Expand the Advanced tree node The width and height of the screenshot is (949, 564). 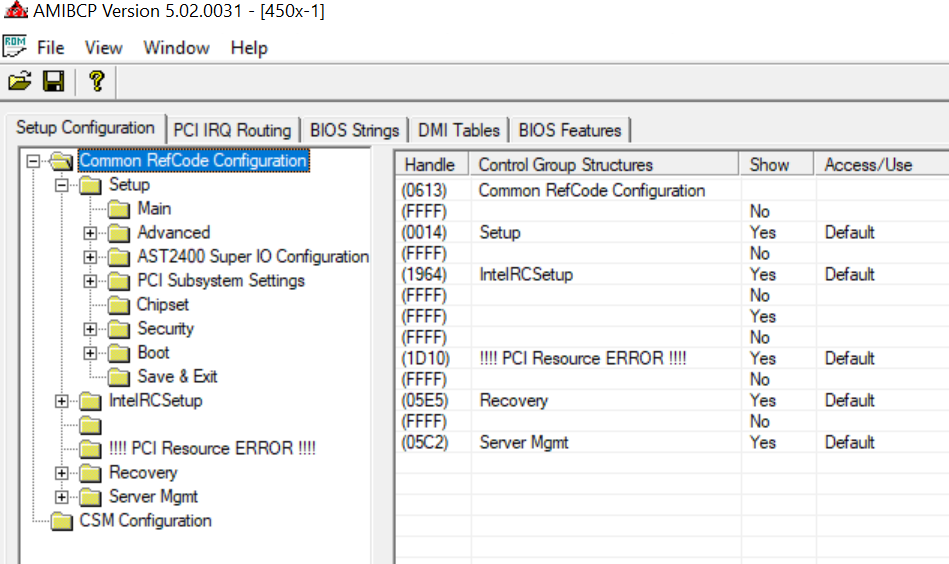pos(91,233)
